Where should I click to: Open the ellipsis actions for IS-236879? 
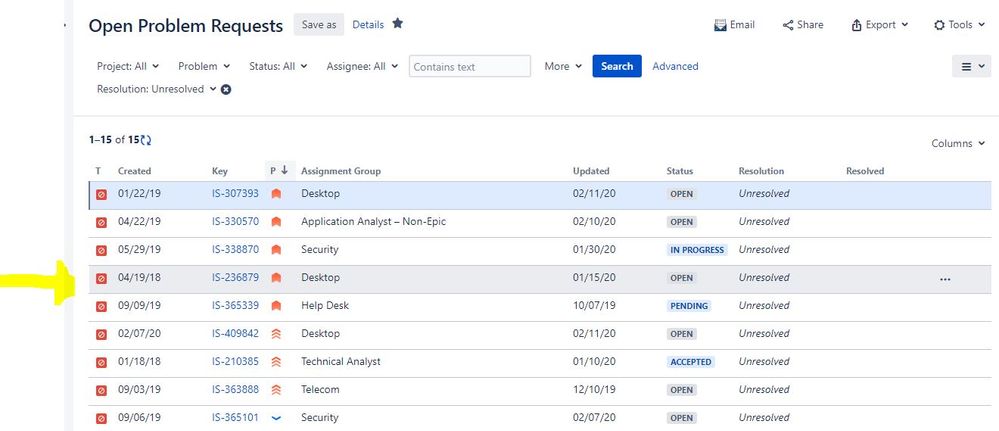[945, 279]
